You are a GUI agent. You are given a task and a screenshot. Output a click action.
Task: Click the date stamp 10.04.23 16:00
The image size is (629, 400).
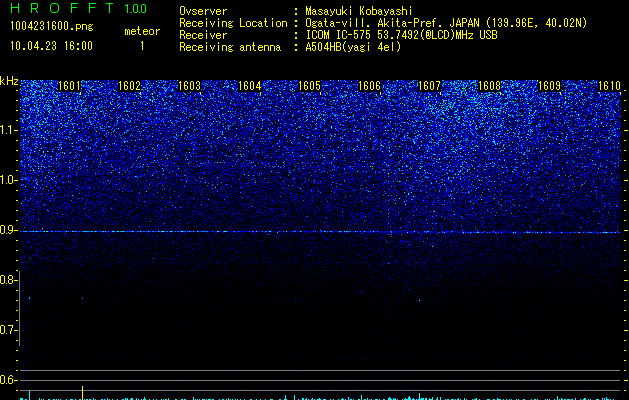(51, 46)
